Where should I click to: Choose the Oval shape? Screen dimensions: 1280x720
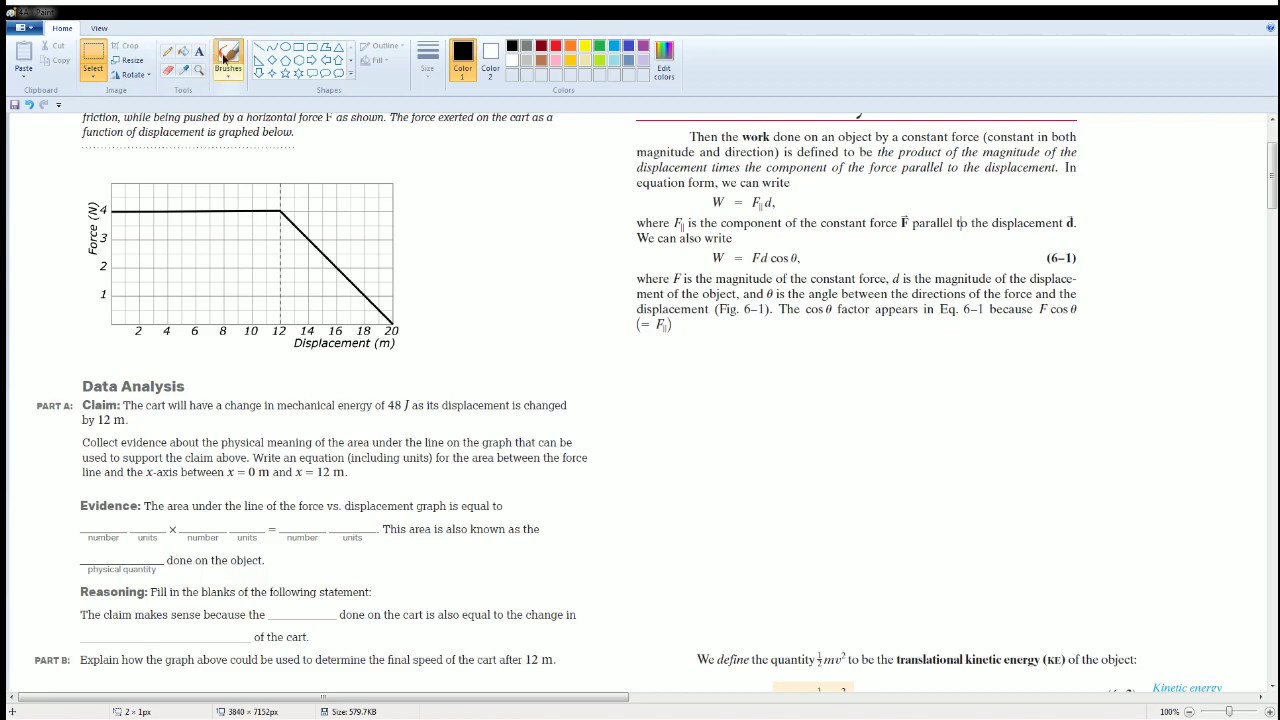pyautogui.click(x=285, y=47)
